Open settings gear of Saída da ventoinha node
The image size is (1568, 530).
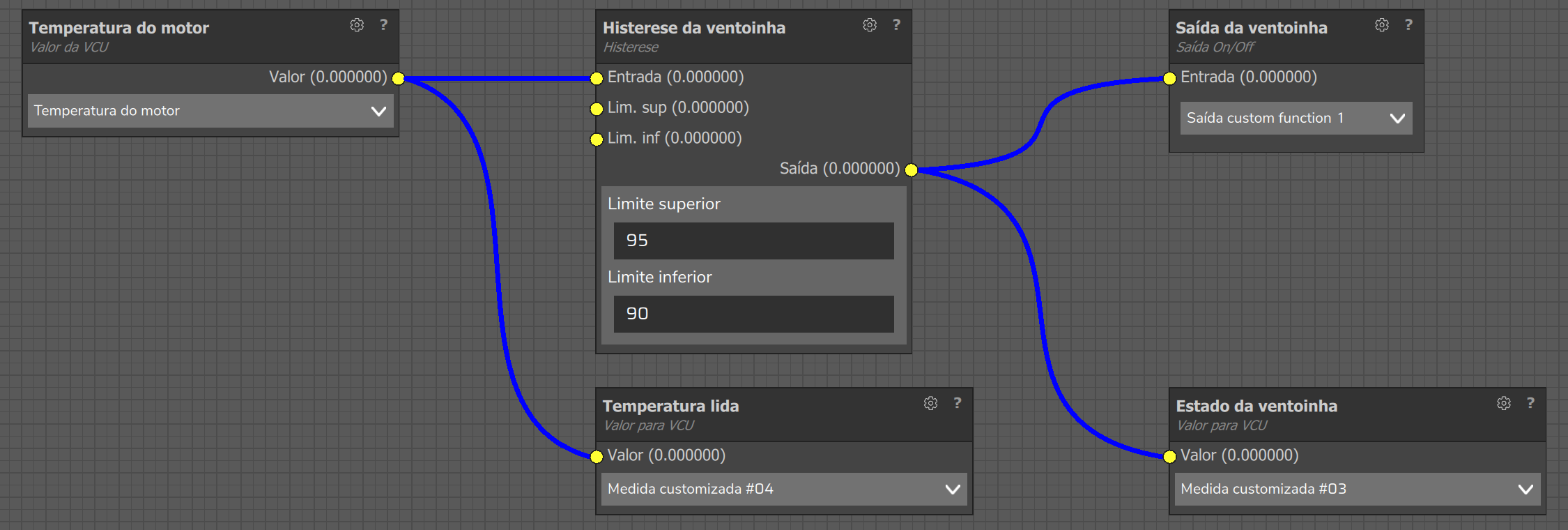click(x=1382, y=25)
